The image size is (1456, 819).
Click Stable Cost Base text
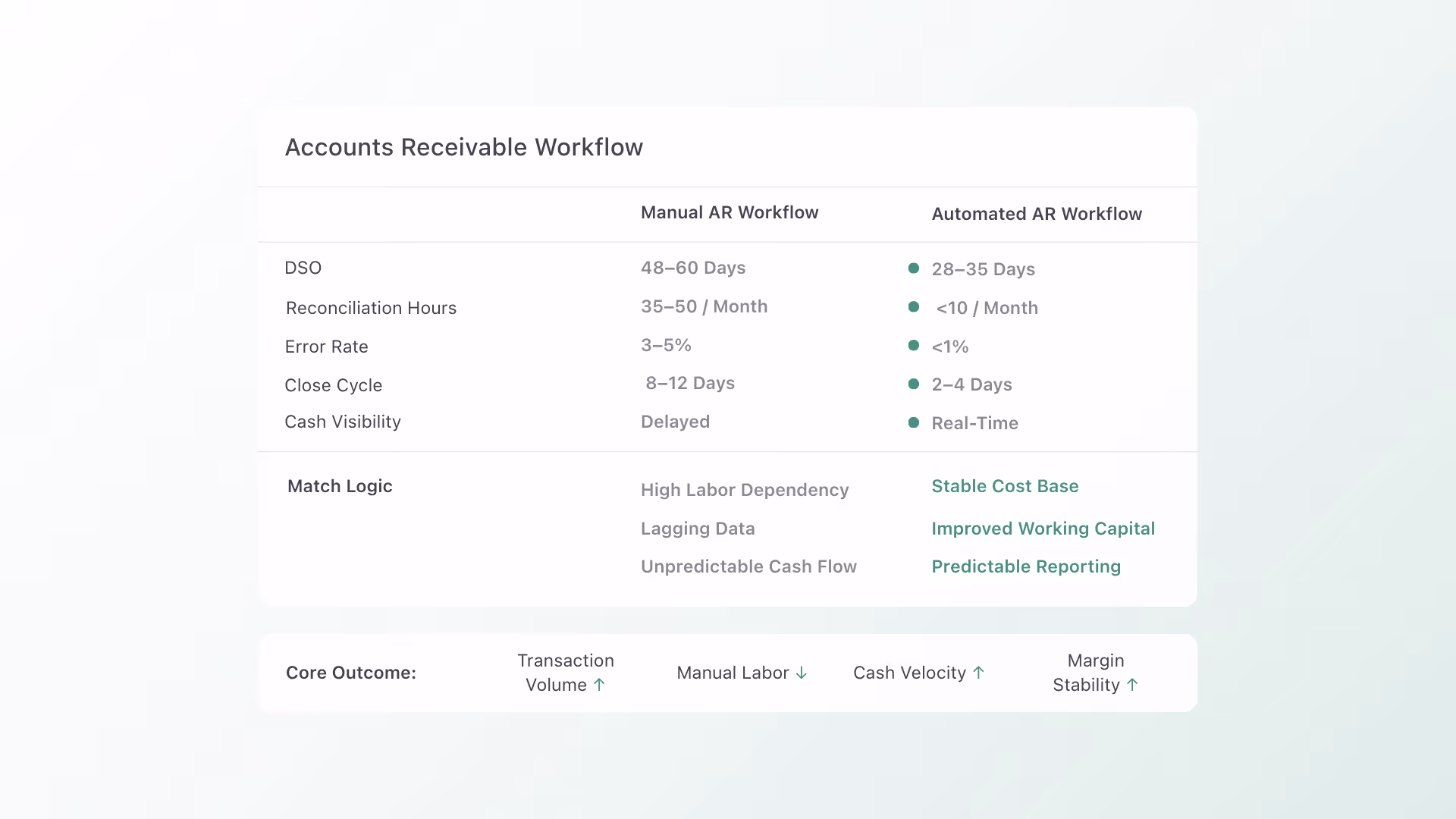click(1005, 486)
